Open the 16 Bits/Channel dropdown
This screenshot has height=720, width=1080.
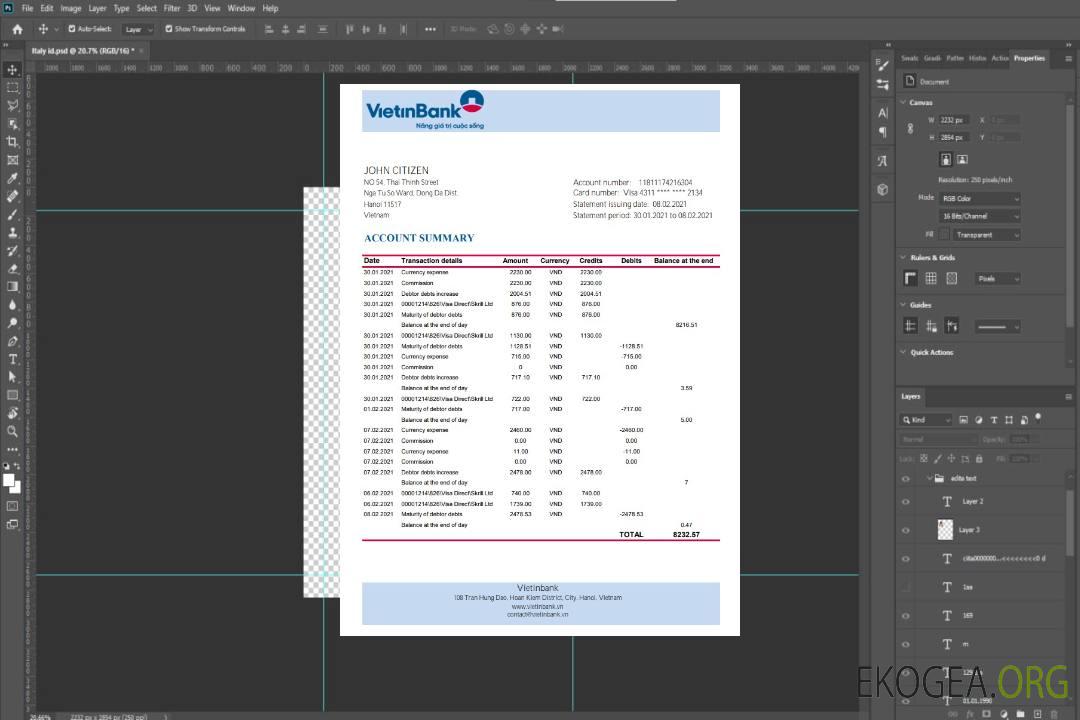pyautogui.click(x=980, y=216)
